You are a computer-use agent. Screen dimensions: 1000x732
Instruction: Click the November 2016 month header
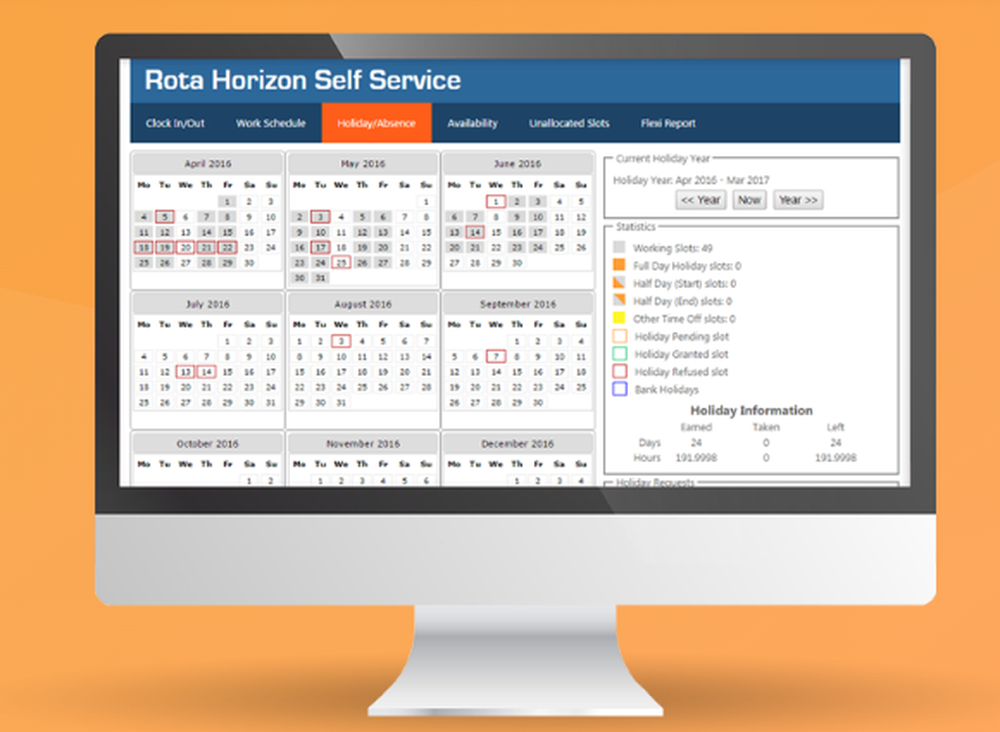(363, 444)
